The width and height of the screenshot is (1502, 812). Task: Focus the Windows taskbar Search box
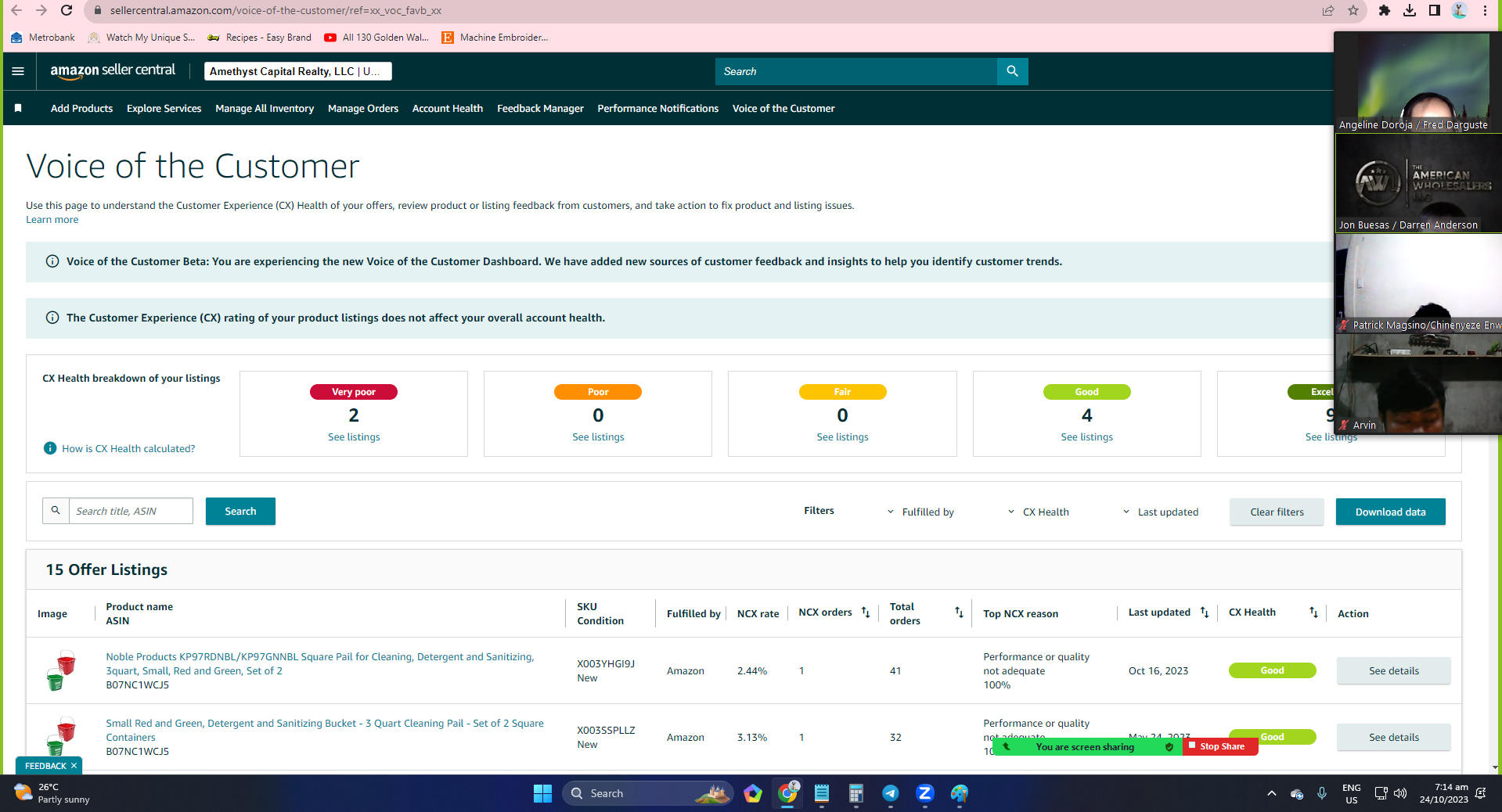(648, 793)
